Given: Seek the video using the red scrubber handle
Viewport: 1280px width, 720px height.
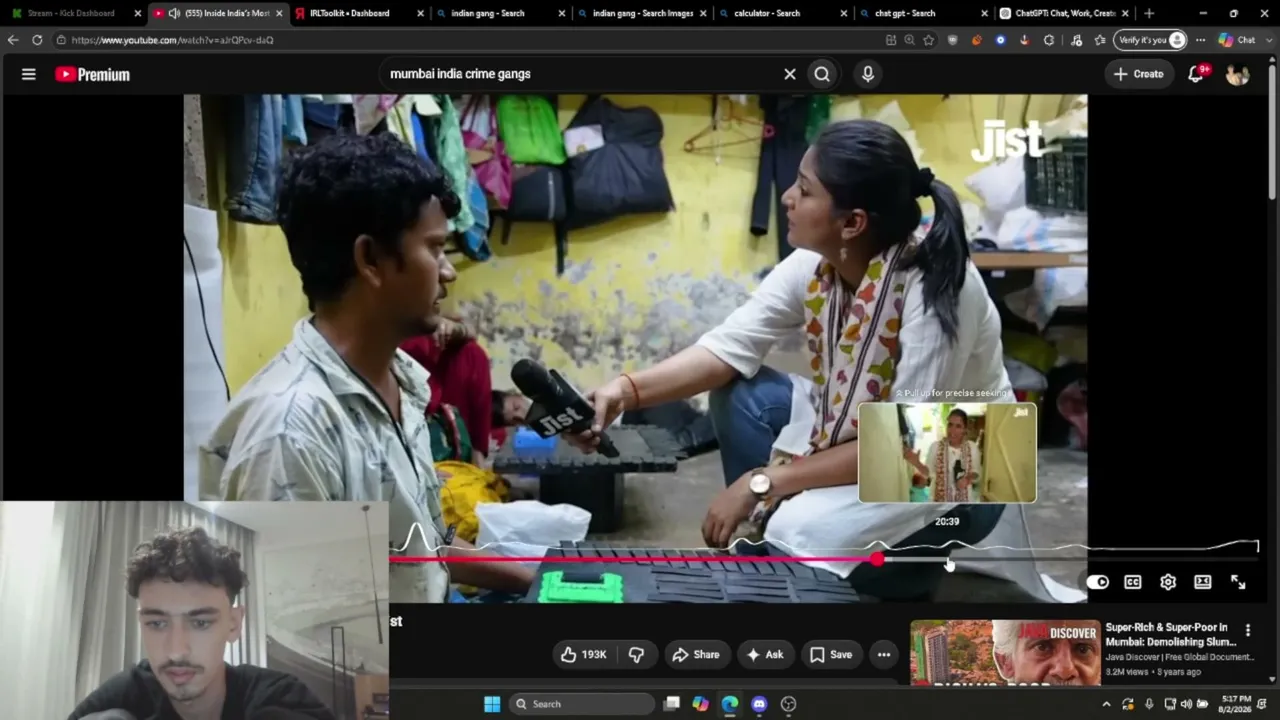Looking at the screenshot, I should [877, 560].
